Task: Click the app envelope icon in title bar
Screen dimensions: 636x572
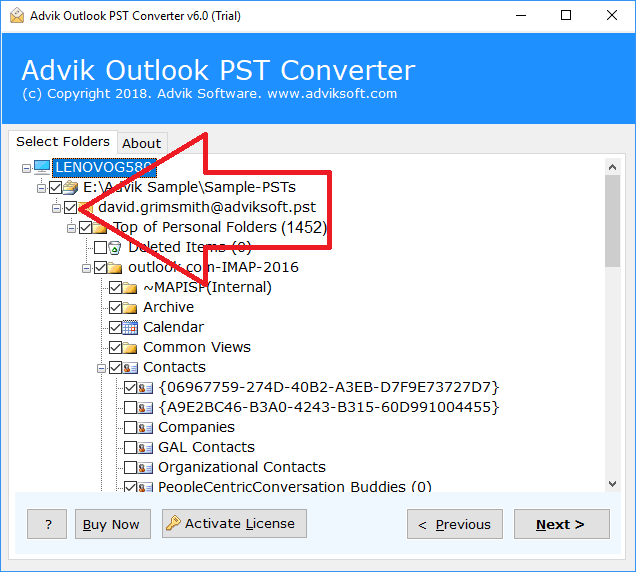Action: click(x=17, y=15)
